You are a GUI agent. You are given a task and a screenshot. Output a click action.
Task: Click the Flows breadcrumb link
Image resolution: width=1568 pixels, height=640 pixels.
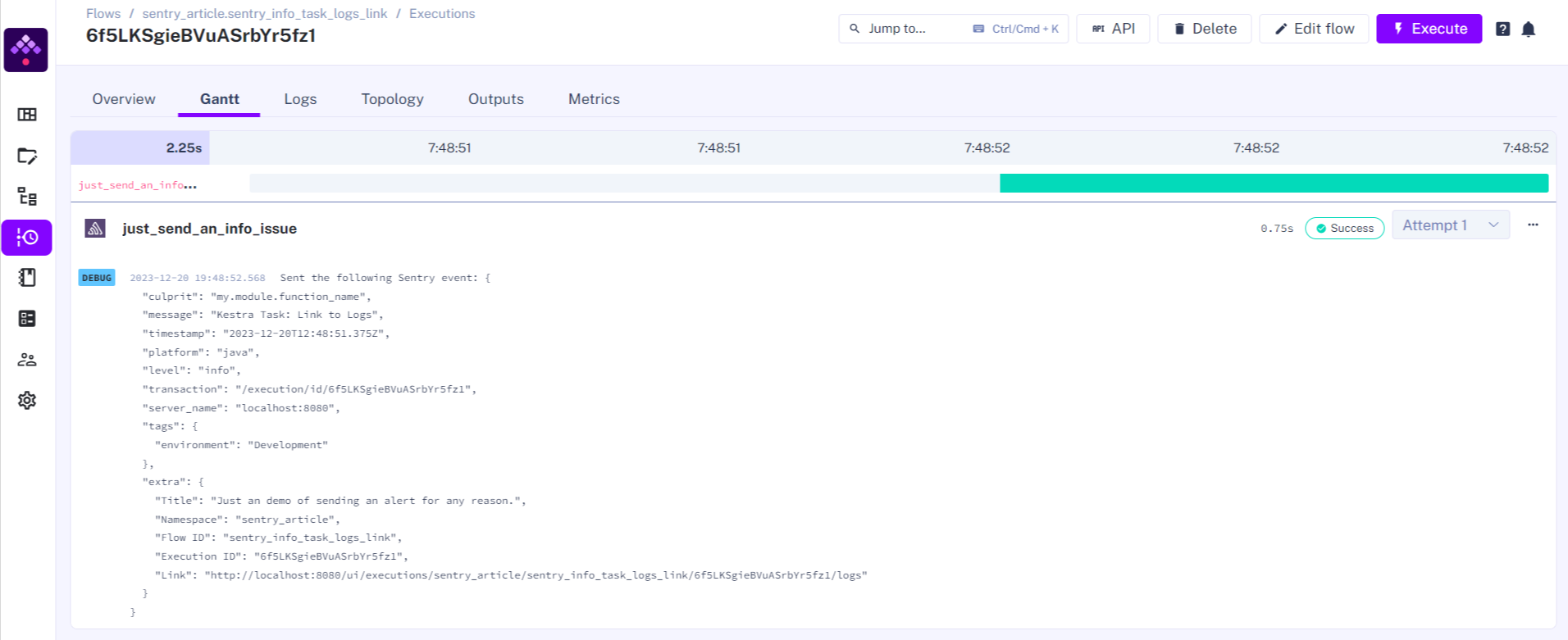[x=103, y=14]
